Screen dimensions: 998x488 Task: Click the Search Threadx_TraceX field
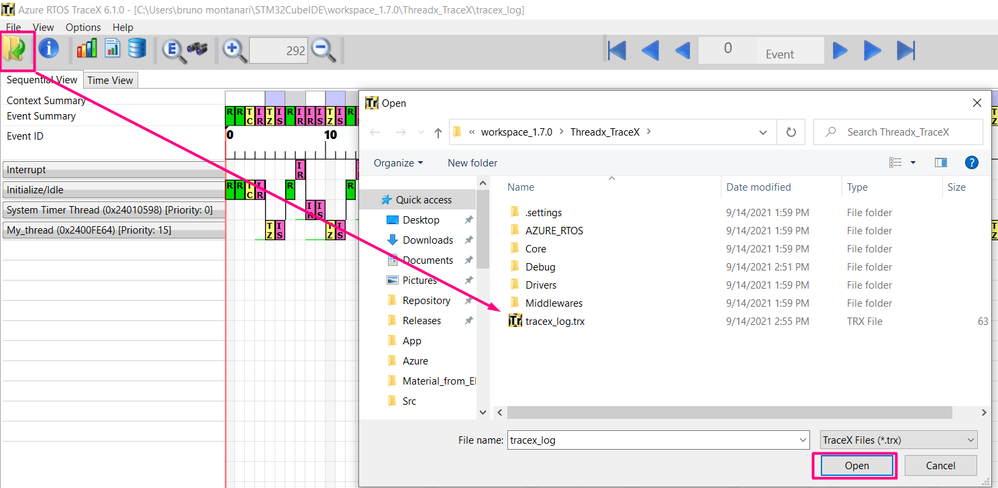897,132
